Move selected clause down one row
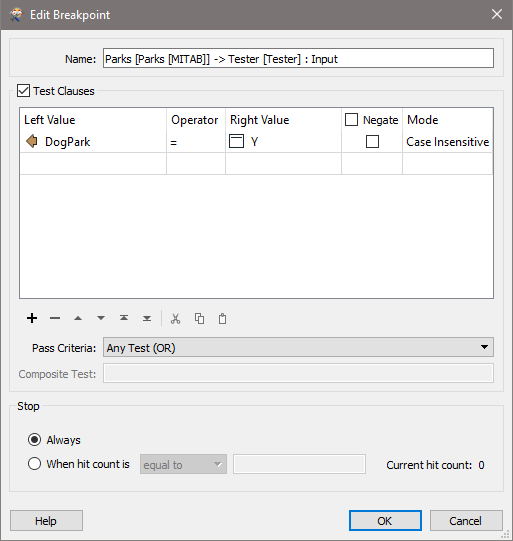Viewport: 513px width, 541px height. click(101, 318)
